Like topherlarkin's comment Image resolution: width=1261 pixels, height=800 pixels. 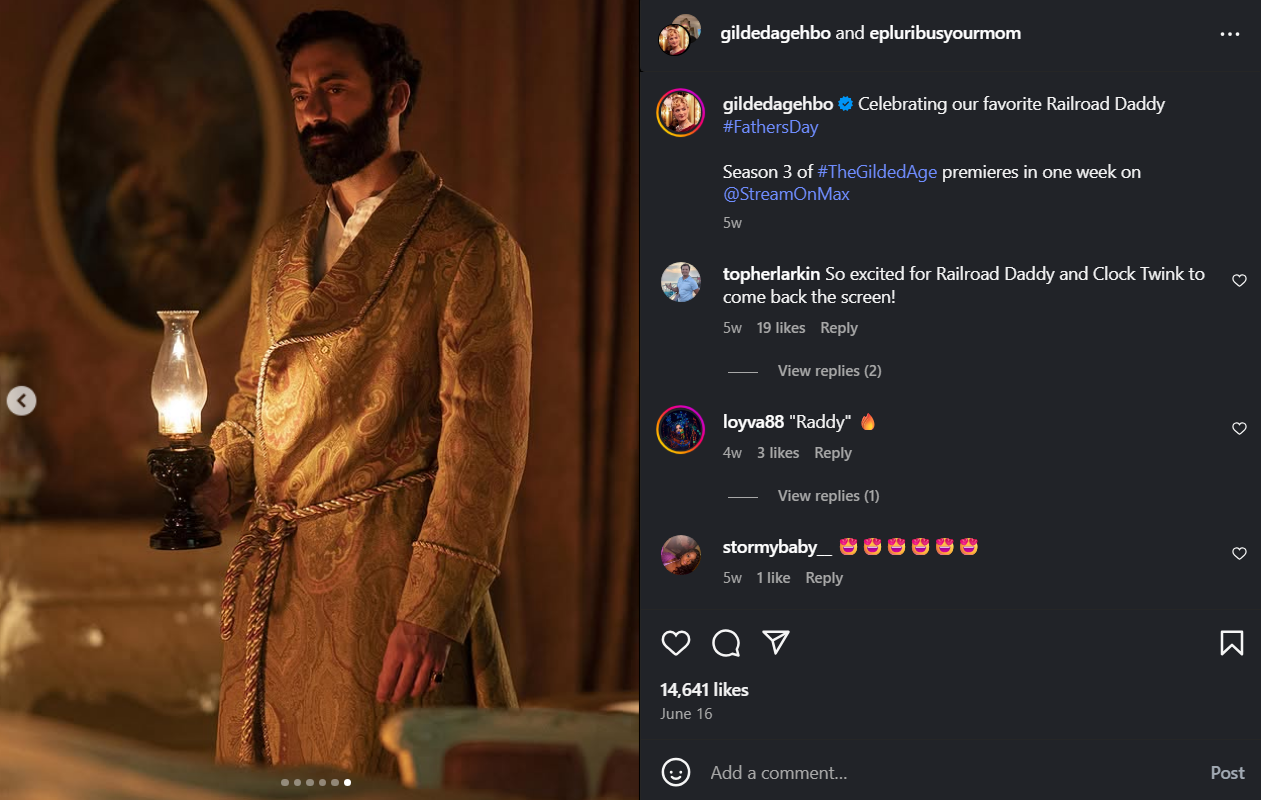pos(1239,281)
